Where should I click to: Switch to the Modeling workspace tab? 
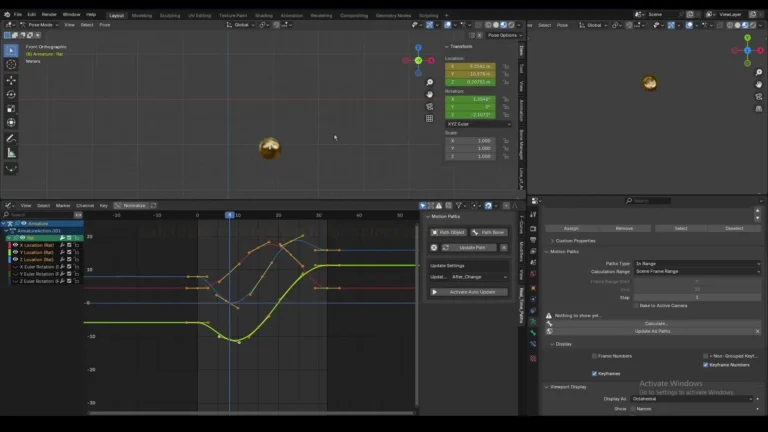point(142,16)
